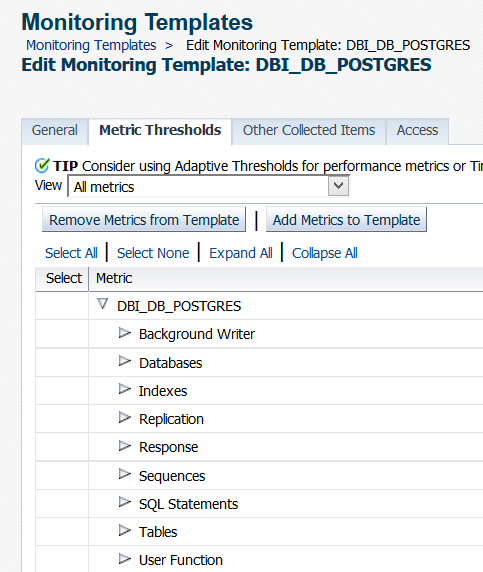483x572 pixels.
Task: Expand the Databases metric group arrow
Action: click(x=125, y=362)
